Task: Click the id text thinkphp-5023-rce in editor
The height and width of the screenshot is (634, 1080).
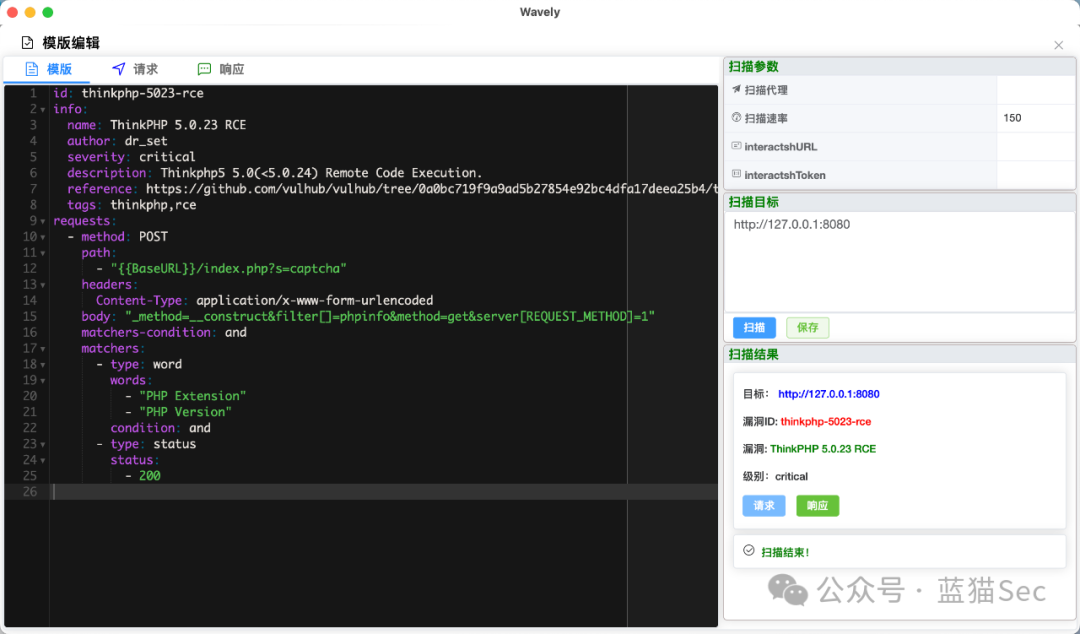Action: [143, 93]
